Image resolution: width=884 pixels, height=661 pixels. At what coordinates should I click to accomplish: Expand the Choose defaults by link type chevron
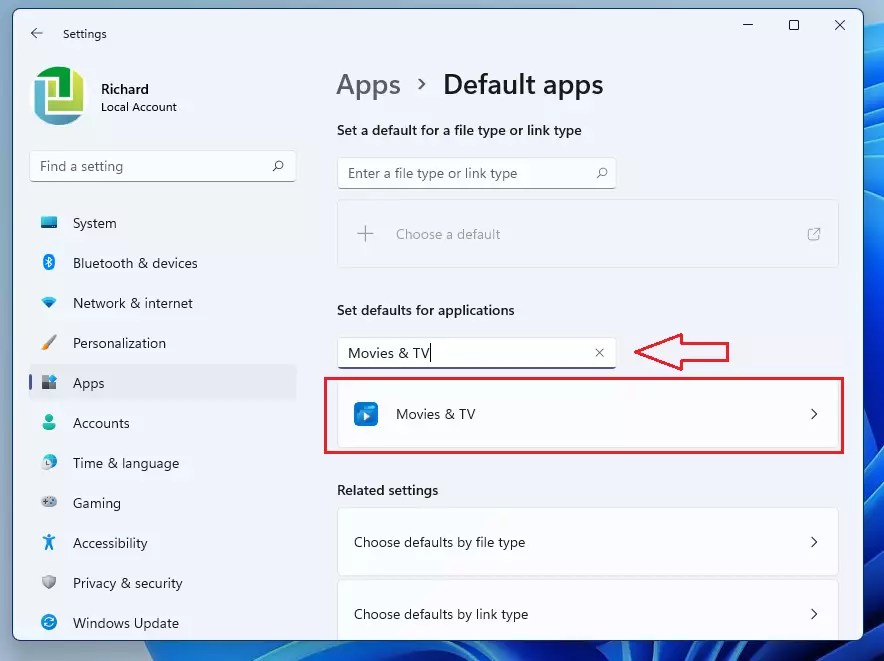814,614
